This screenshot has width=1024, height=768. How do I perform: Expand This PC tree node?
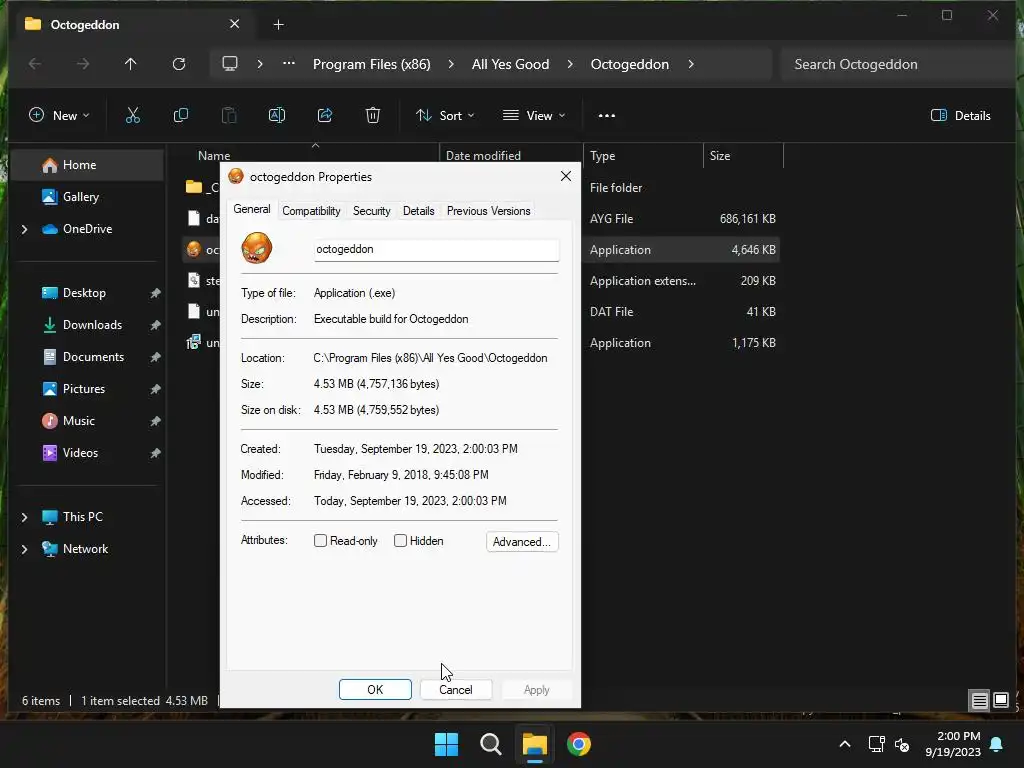tap(24, 517)
